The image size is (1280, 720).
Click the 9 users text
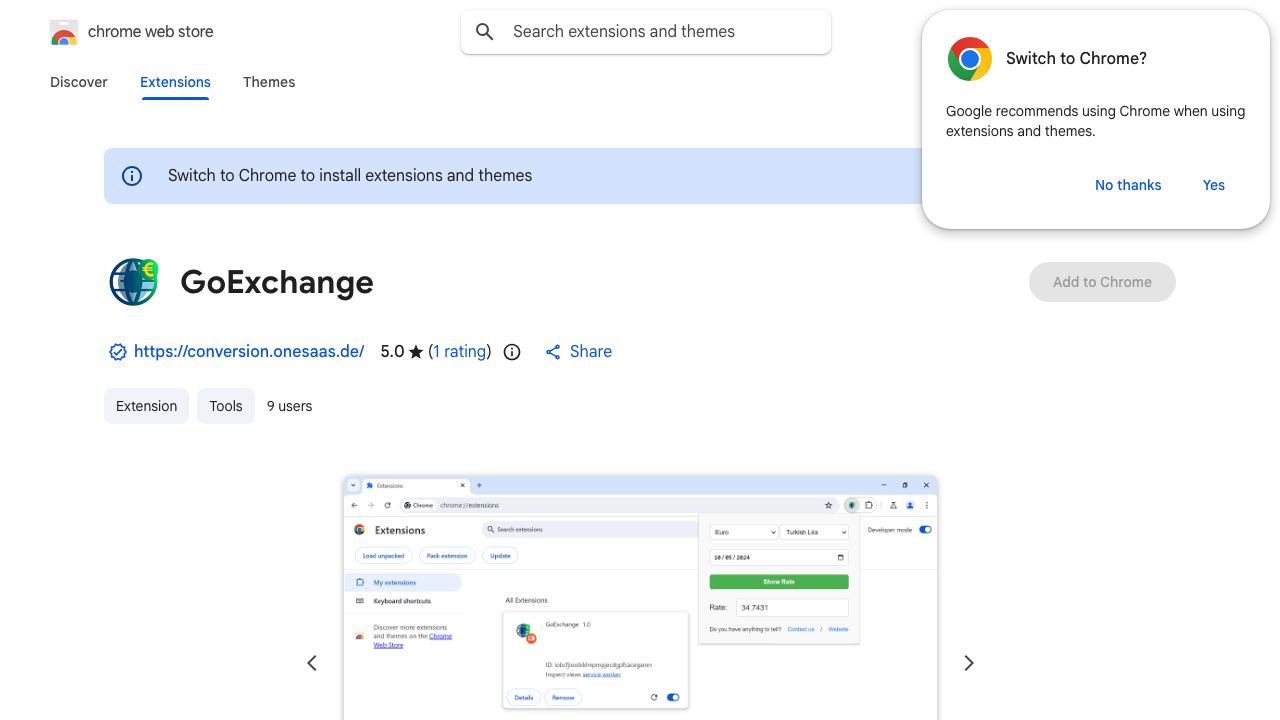tap(290, 406)
